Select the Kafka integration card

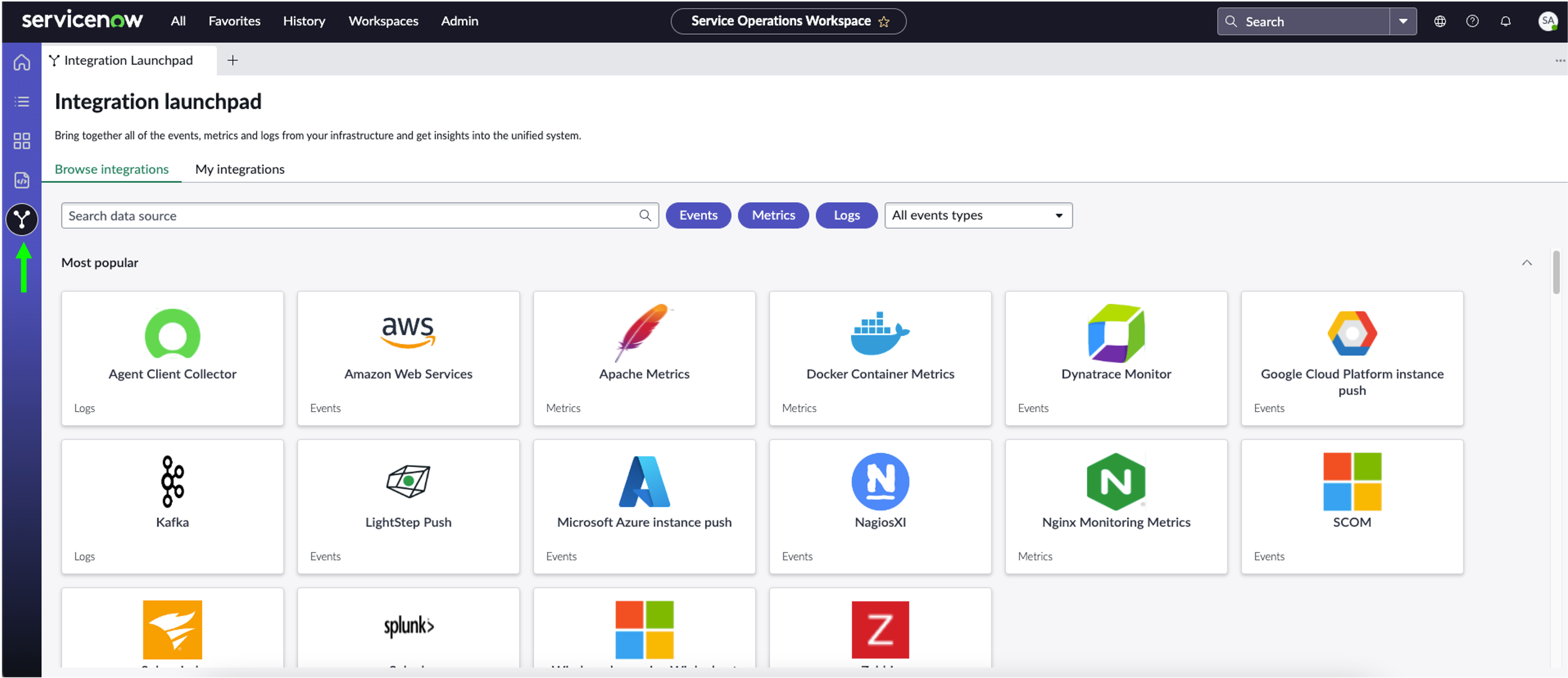tap(172, 506)
